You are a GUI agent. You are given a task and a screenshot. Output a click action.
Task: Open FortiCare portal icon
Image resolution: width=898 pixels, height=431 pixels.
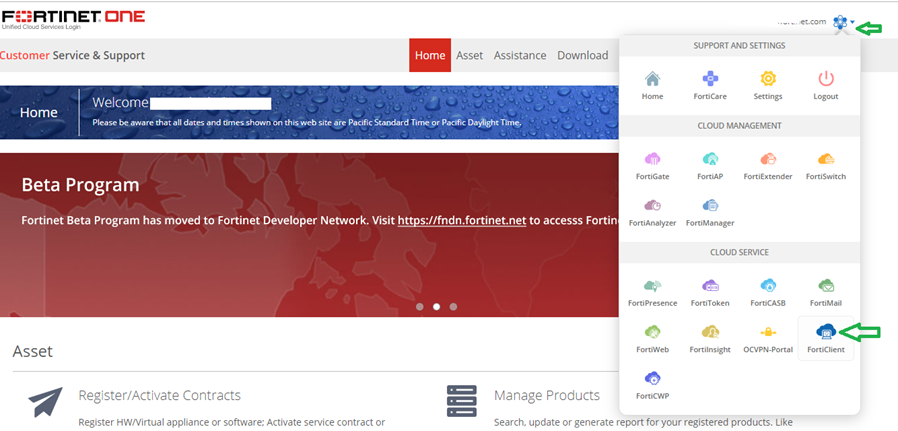[x=710, y=79]
